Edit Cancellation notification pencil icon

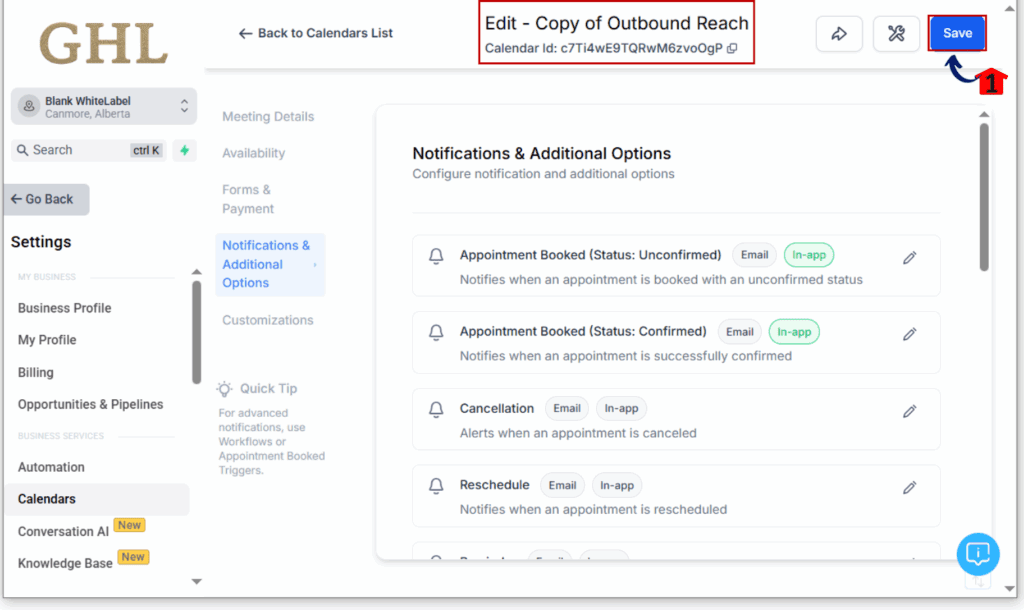909,411
